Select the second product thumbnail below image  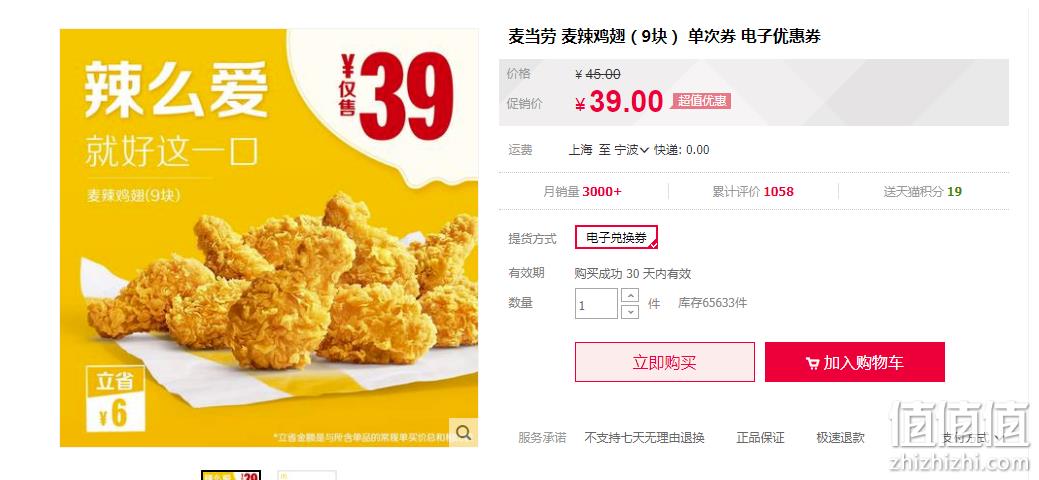[x=307, y=475]
